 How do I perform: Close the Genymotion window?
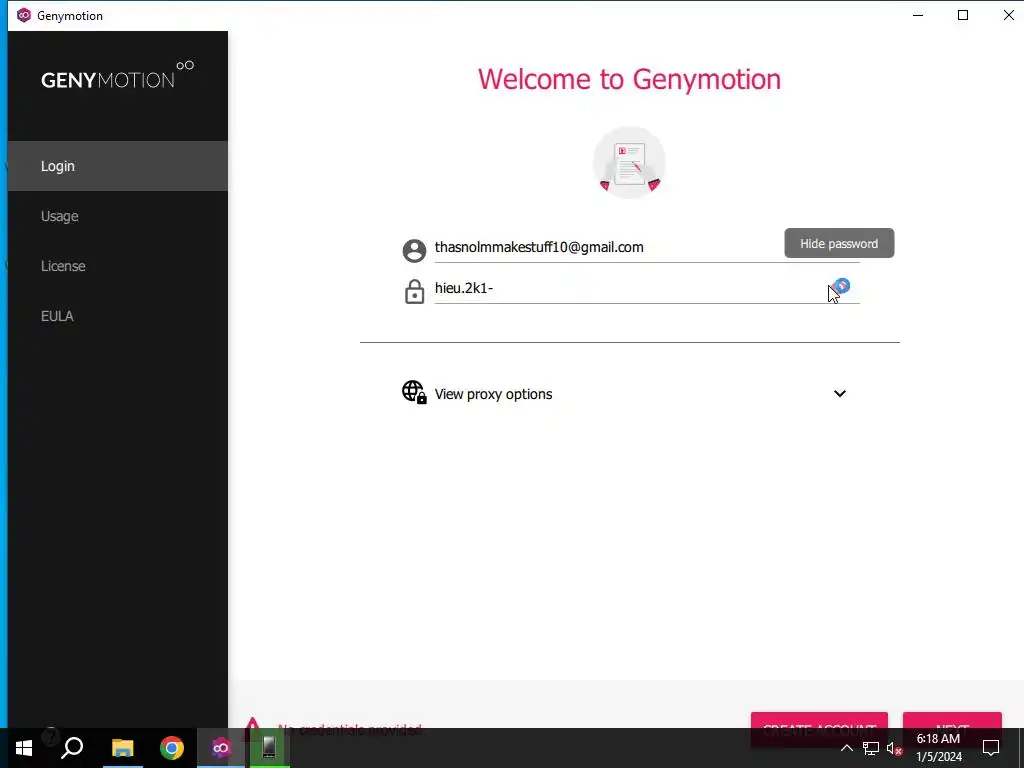(x=1008, y=15)
